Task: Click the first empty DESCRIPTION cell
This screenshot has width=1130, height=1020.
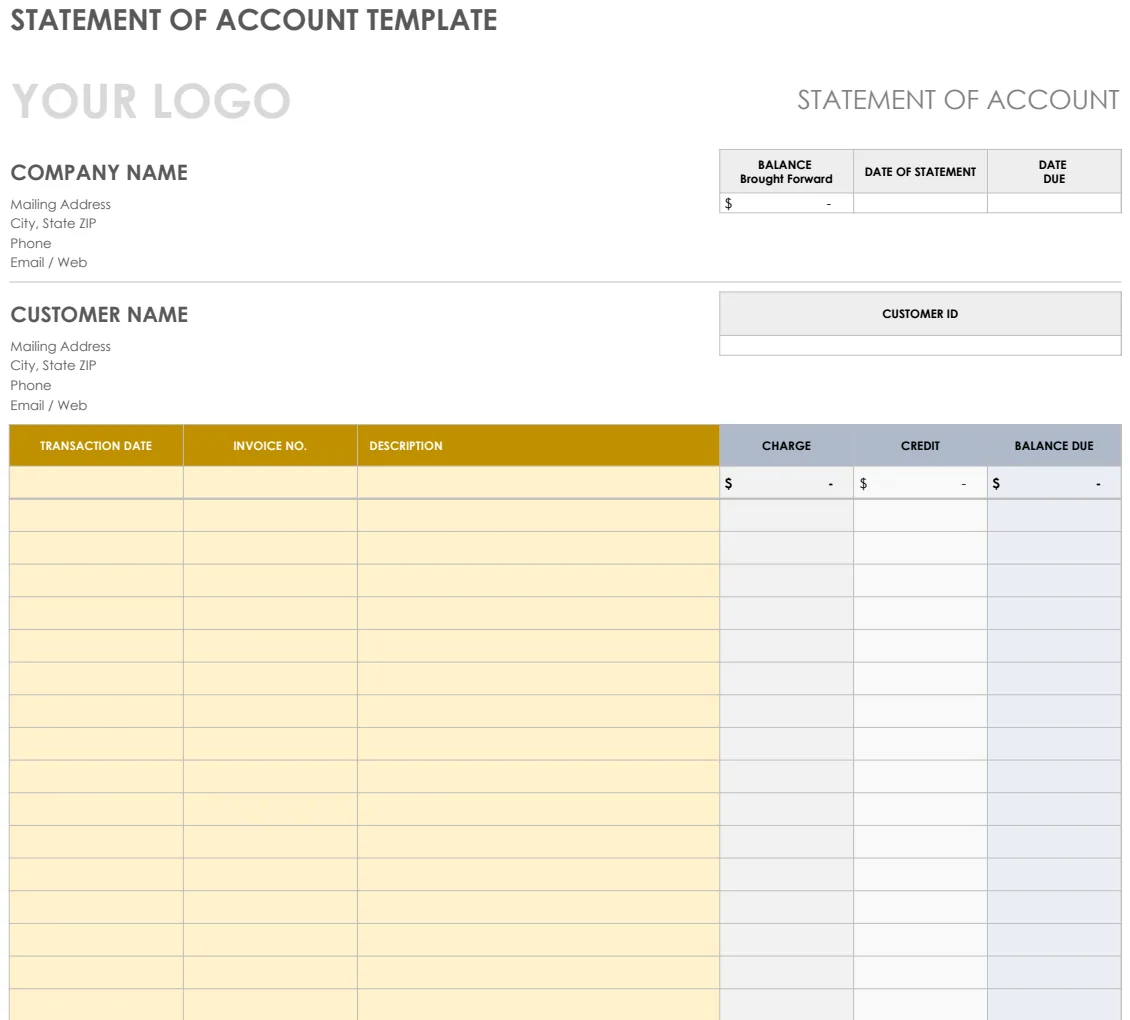Action: tap(538, 483)
